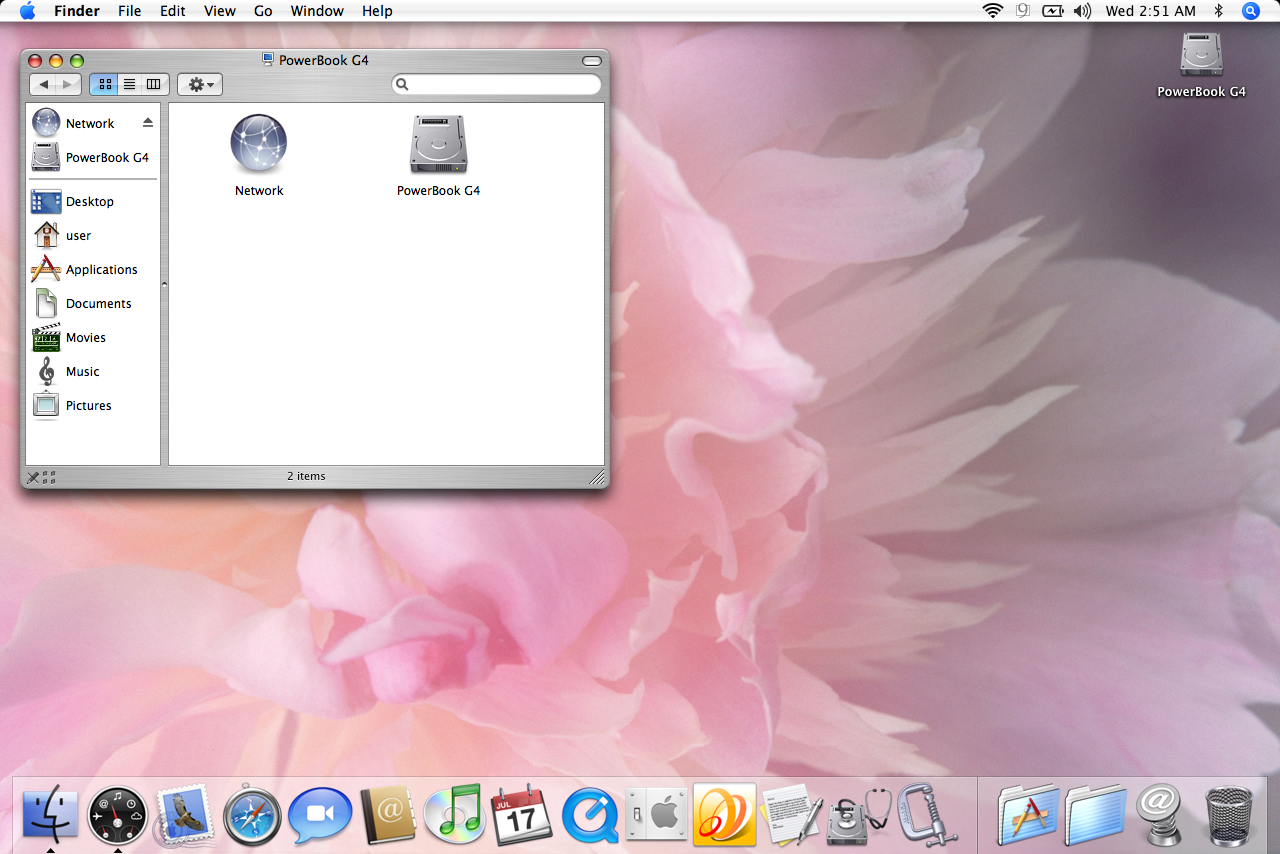Open the Bluetooth status menu

pyautogui.click(x=1219, y=11)
